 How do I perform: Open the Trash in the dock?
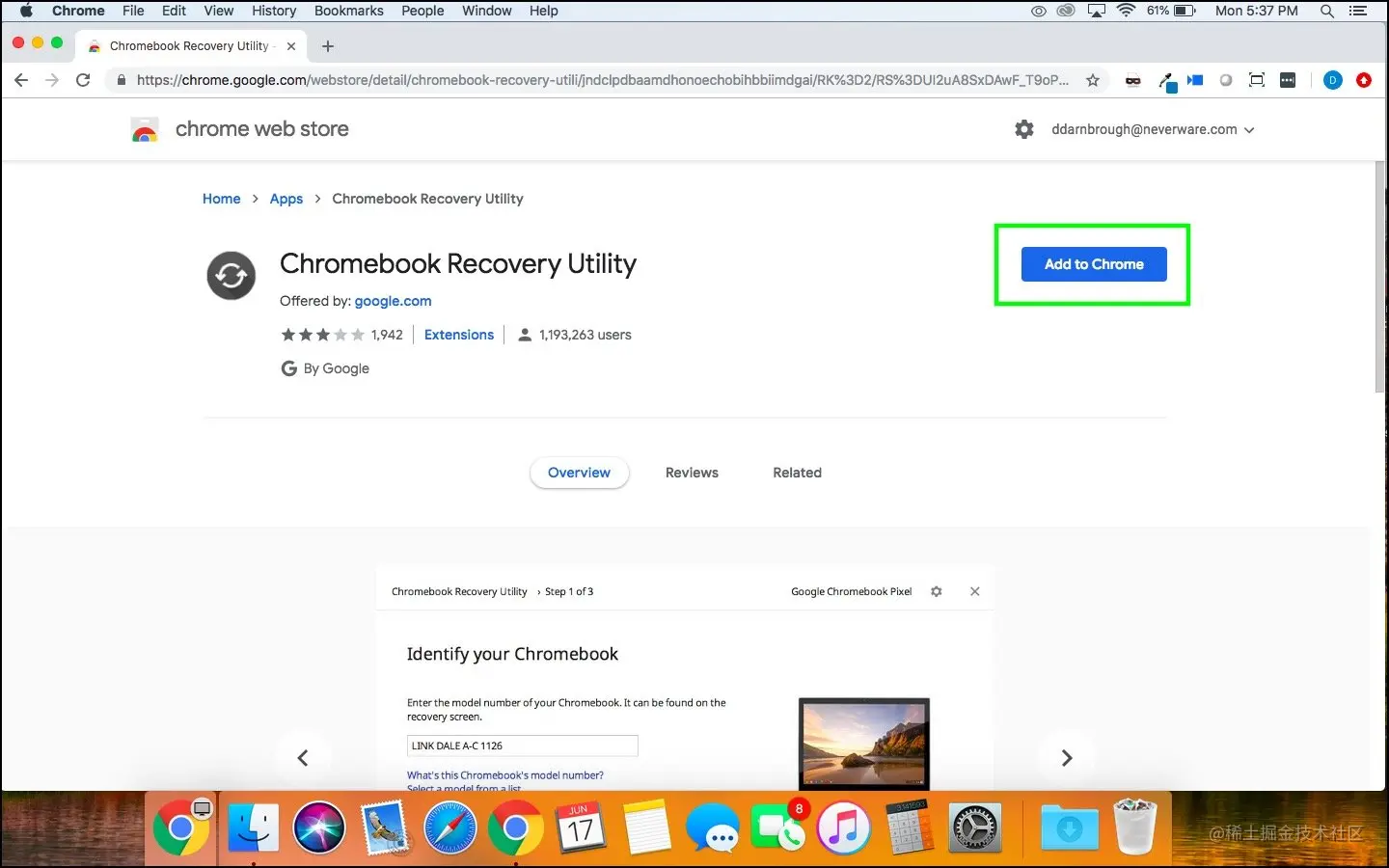point(1134,827)
